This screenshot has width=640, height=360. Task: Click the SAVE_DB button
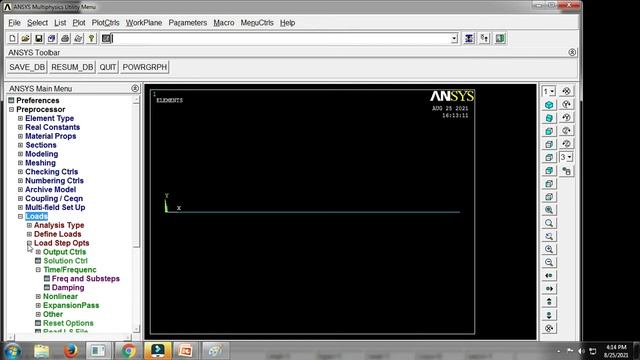click(x=27, y=67)
